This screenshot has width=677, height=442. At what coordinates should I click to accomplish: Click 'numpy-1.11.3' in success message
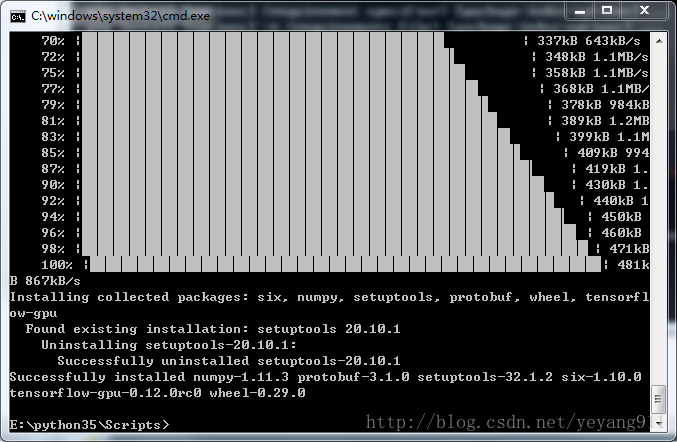[241, 377]
